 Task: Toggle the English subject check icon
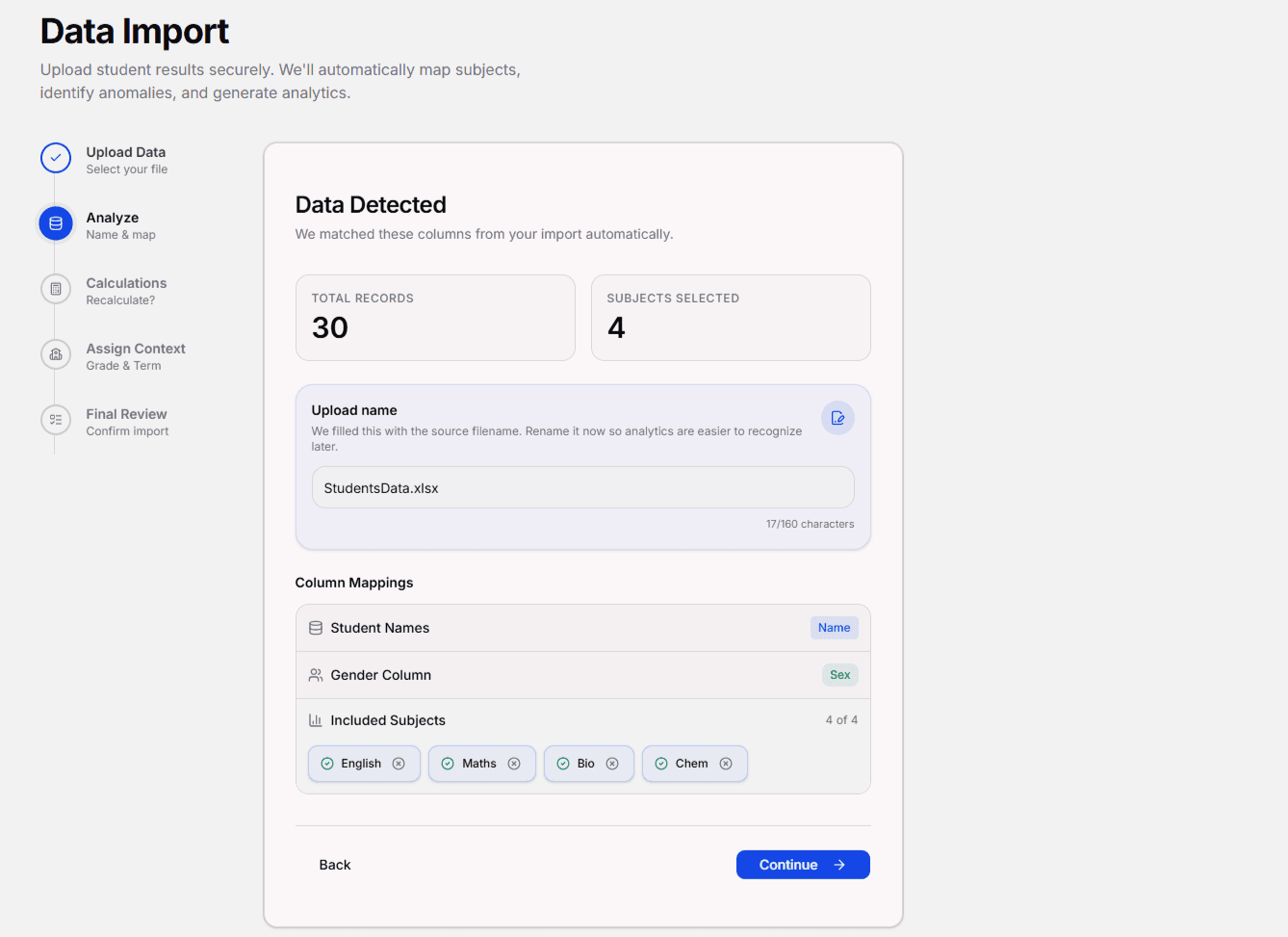click(x=327, y=764)
